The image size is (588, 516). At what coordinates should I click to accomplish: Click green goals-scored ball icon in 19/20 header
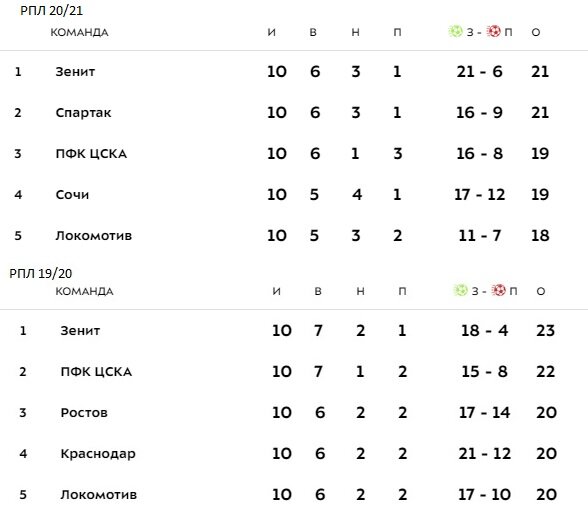tap(460, 290)
